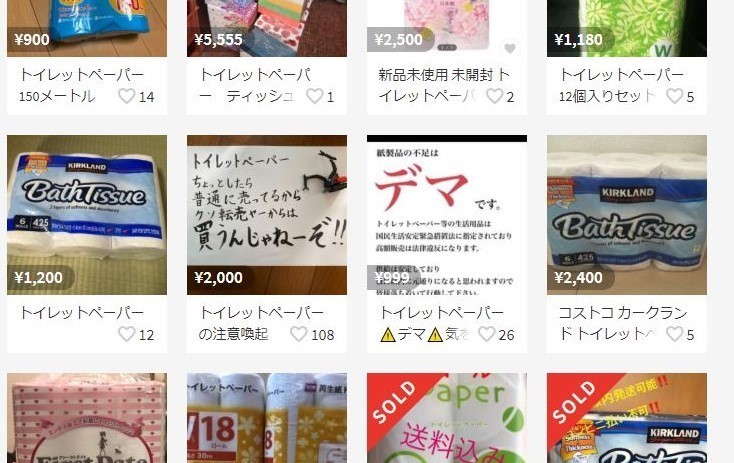Open the handwritten ¥2,000 note image
Screen dimensions: 734x463
tap(267, 215)
